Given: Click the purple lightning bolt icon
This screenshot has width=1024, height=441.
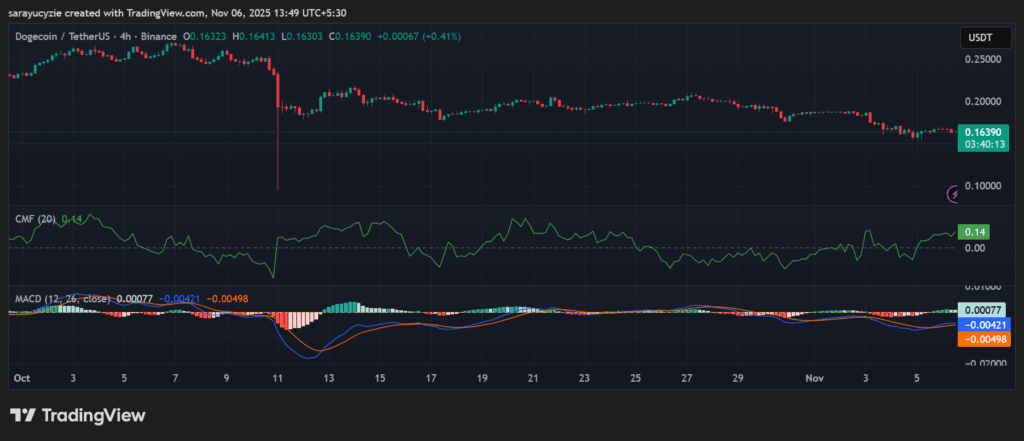Looking at the screenshot, I should [x=954, y=193].
